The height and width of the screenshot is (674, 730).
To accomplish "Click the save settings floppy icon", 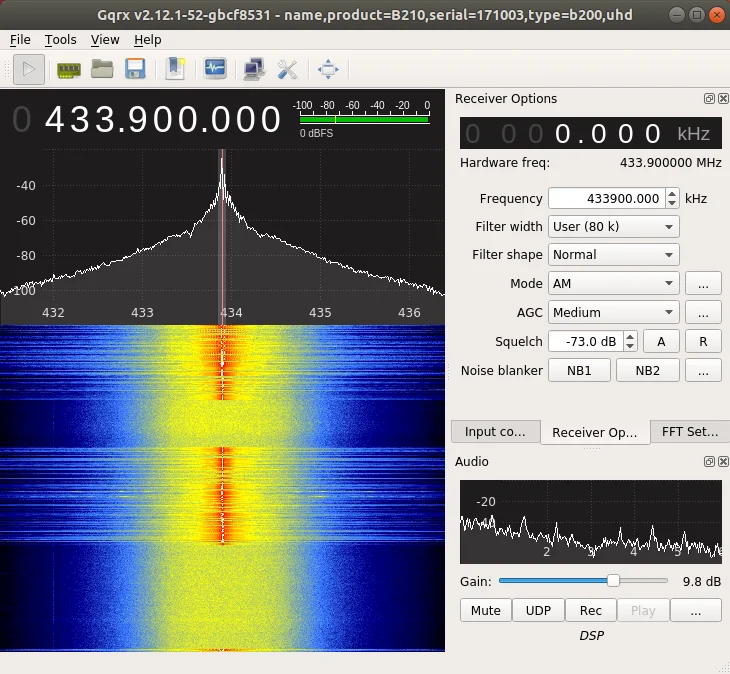I will click(135, 69).
